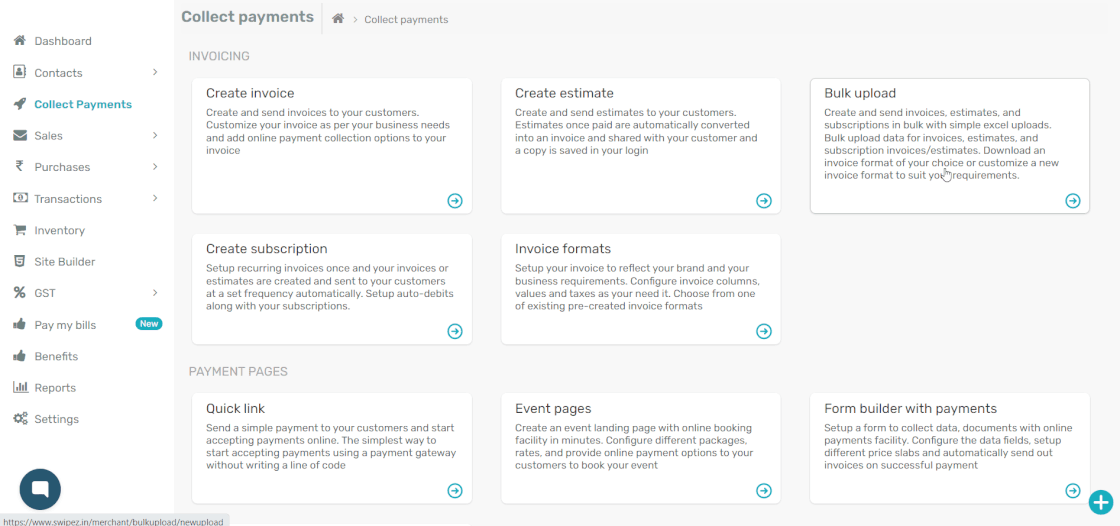Screen dimensions: 1120x526
Task: Expand the GST menu chevron
Action: (155, 293)
